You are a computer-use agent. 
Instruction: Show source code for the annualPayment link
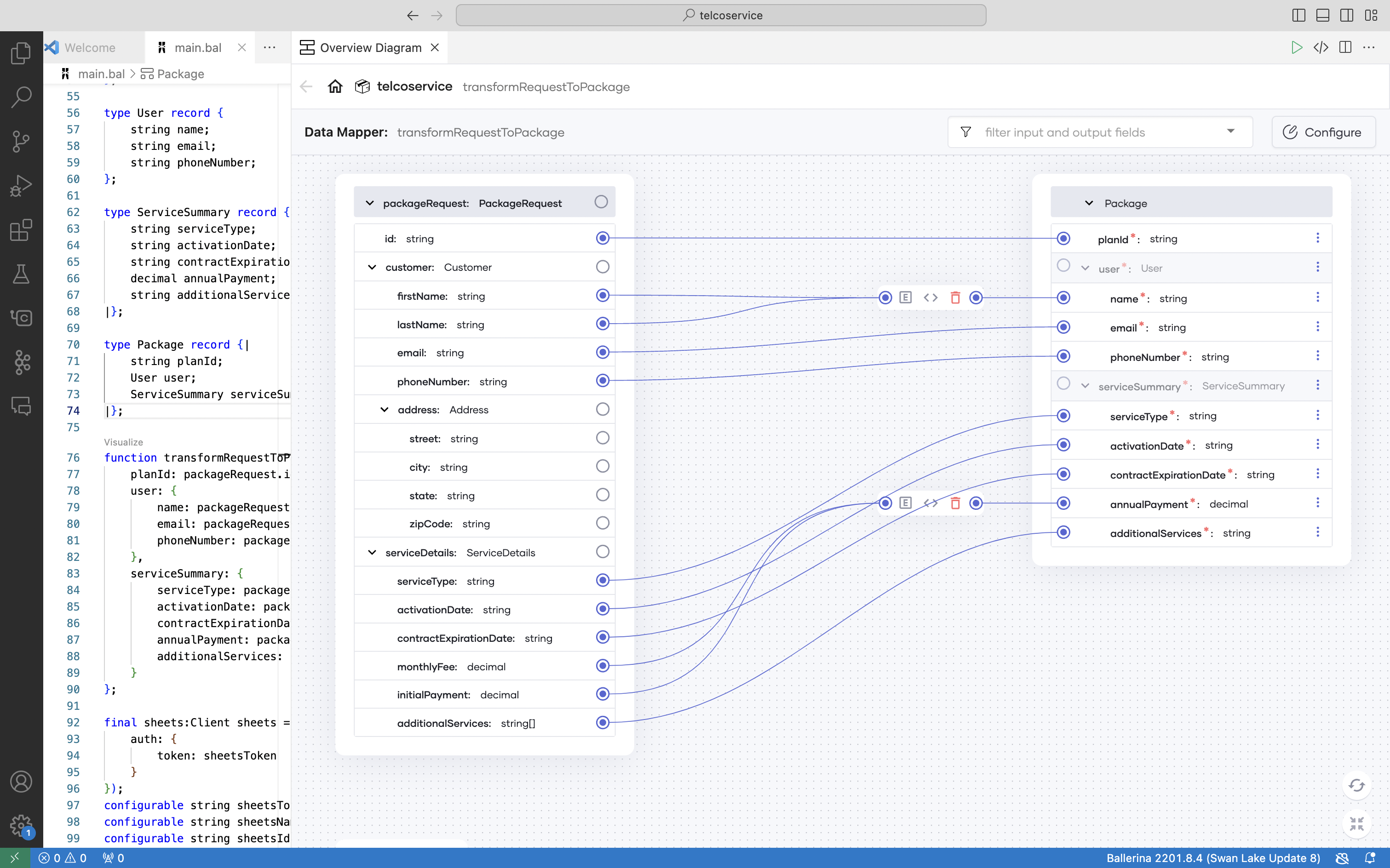[930, 503]
